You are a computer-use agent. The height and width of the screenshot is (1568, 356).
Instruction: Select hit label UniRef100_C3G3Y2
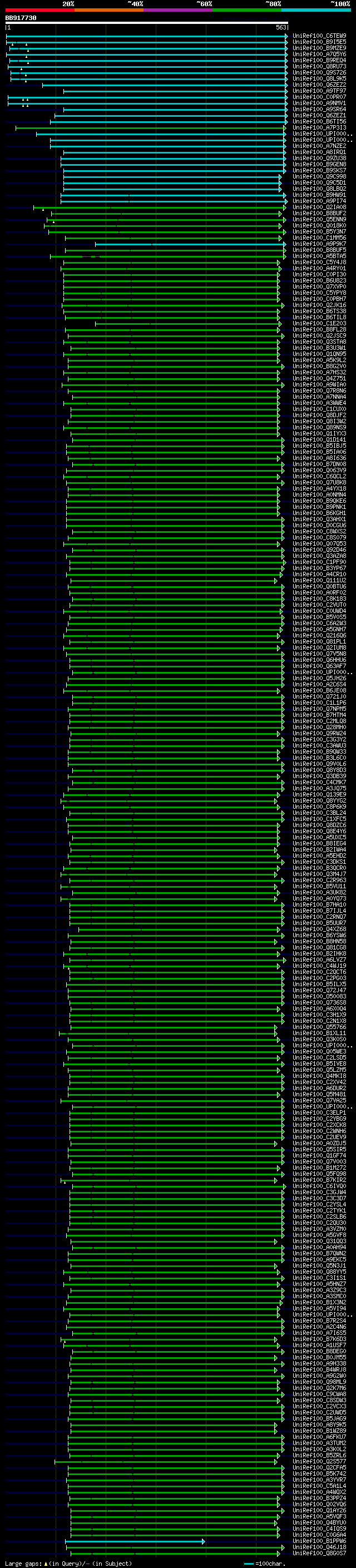(x=319, y=740)
